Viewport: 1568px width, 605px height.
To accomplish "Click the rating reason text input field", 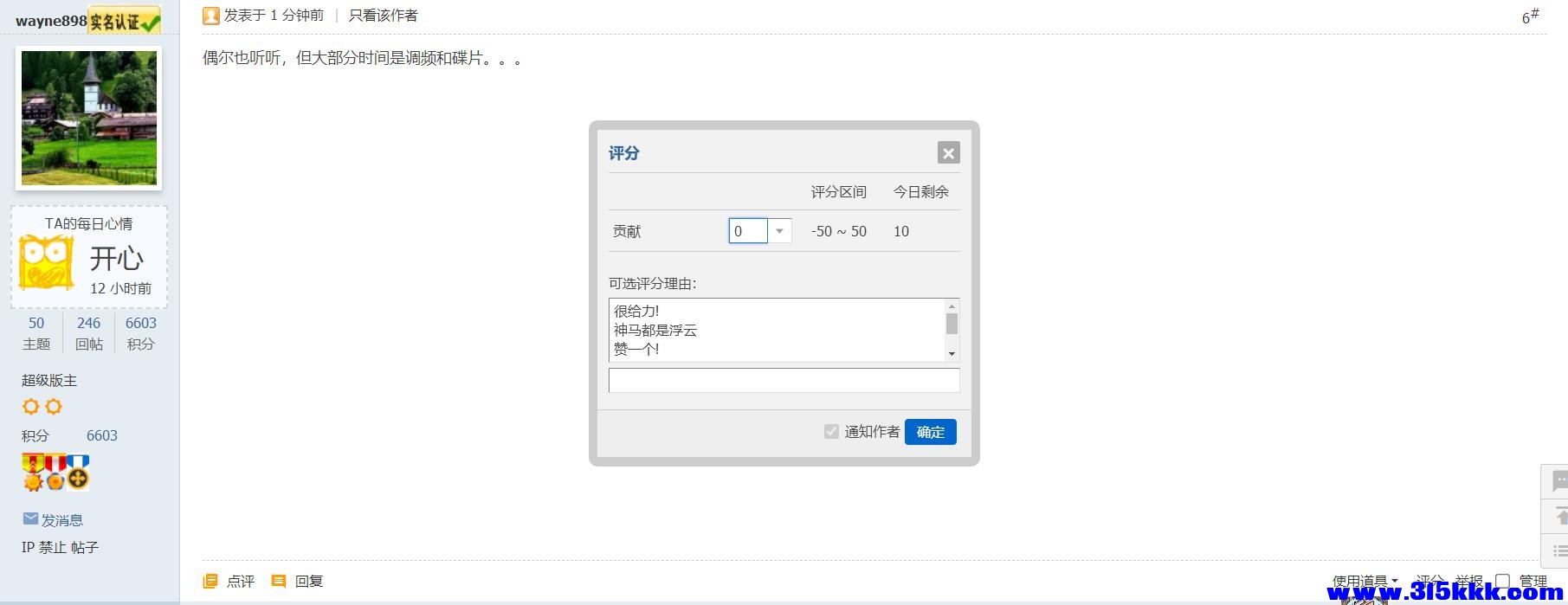I will pos(784,381).
